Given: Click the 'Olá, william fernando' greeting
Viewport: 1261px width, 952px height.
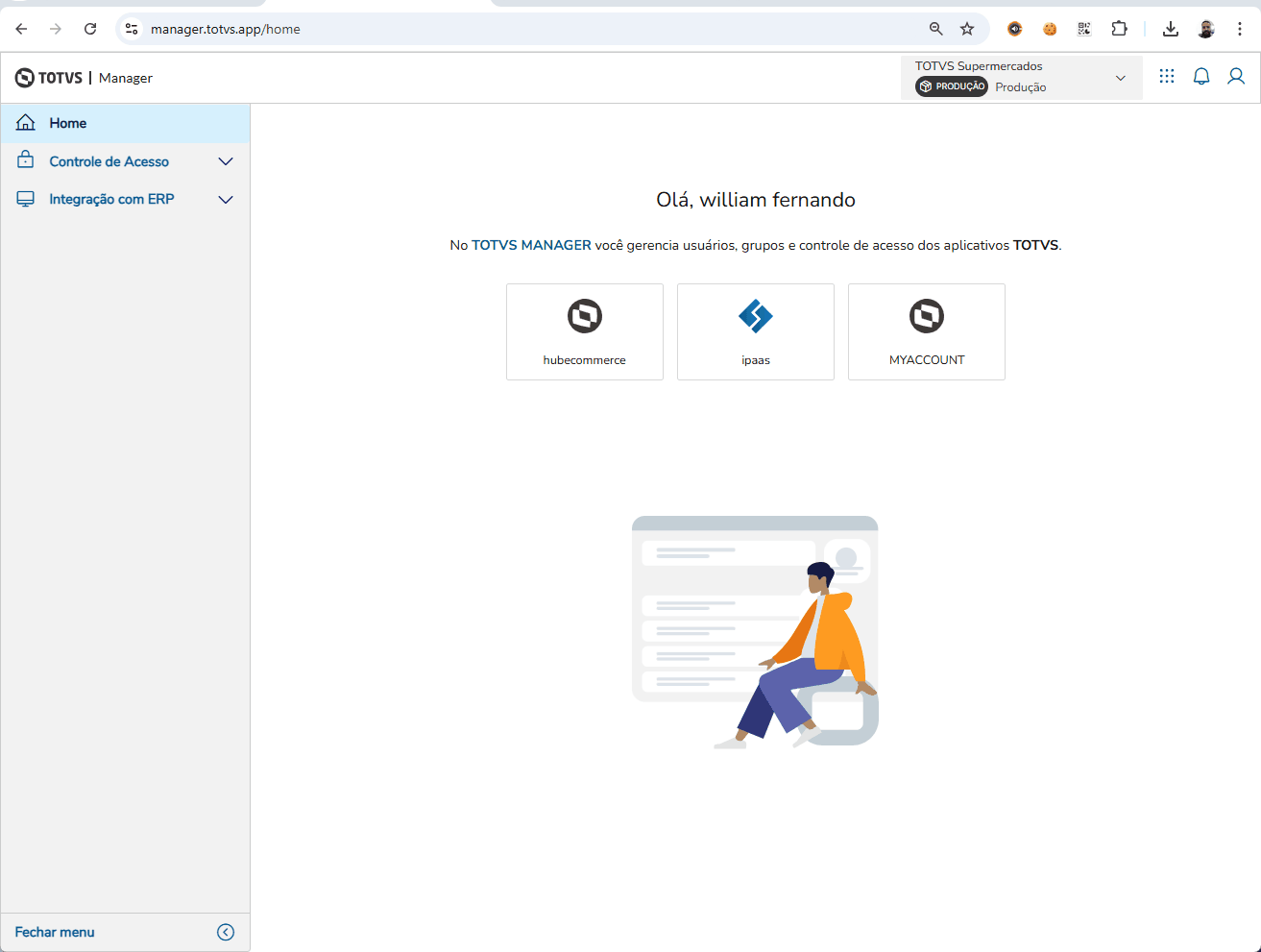Looking at the screenshot, I should 756,200.
